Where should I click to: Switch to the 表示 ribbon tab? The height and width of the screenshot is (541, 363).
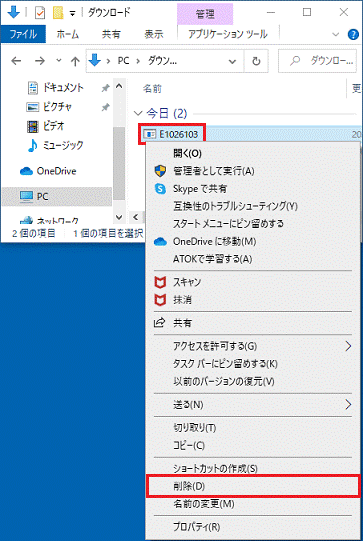click(x=154, y=35)
